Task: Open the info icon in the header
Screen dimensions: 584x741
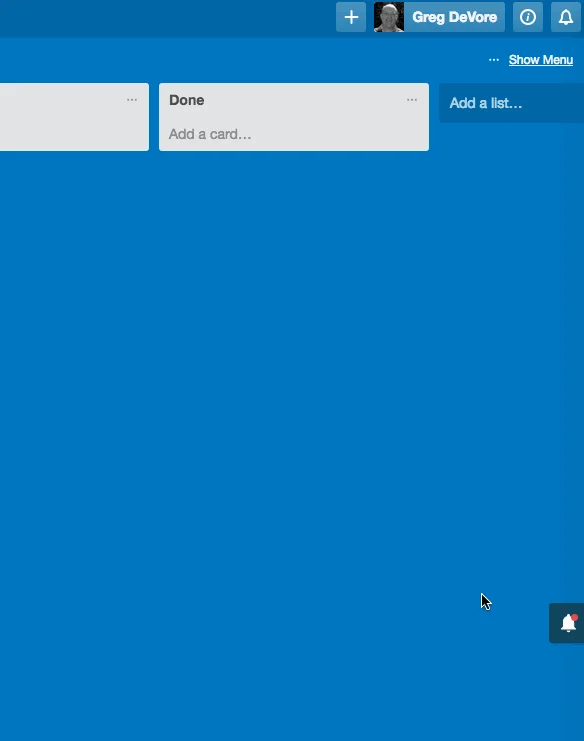Action: point(528,17)
